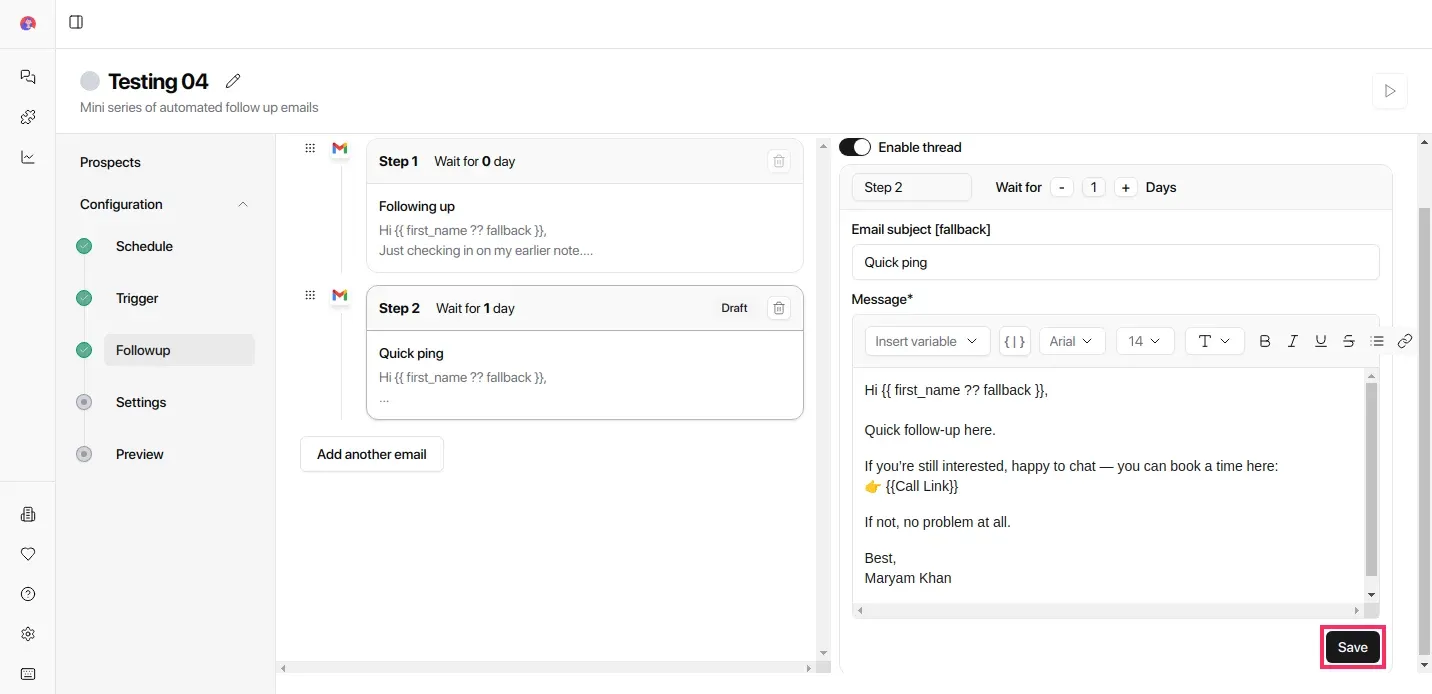Screen dimensions: 1432x694
Task: Disable the Enable thread toggle
Action: click(x=855, y=146)
